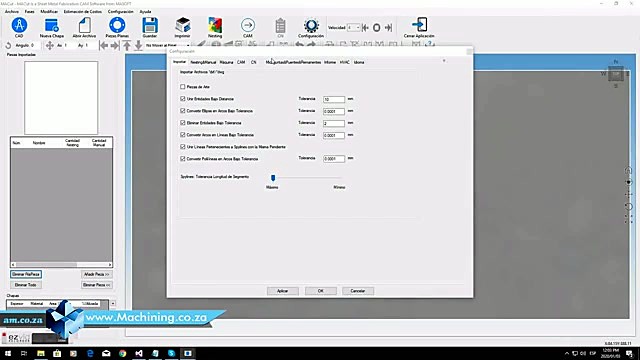640x360 pixels.
Task: Uncheck Convertir Polilíneas en Arcos Bajo Tolerancia
Action: point(182,158)
